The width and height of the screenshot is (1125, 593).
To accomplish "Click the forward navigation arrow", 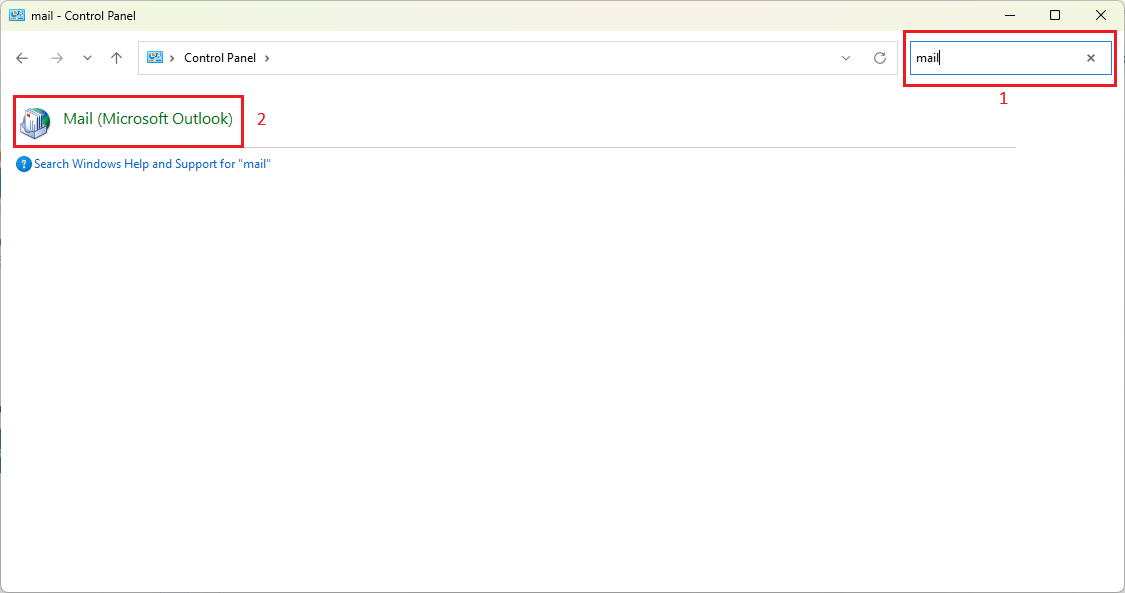I will coord(57,58).
